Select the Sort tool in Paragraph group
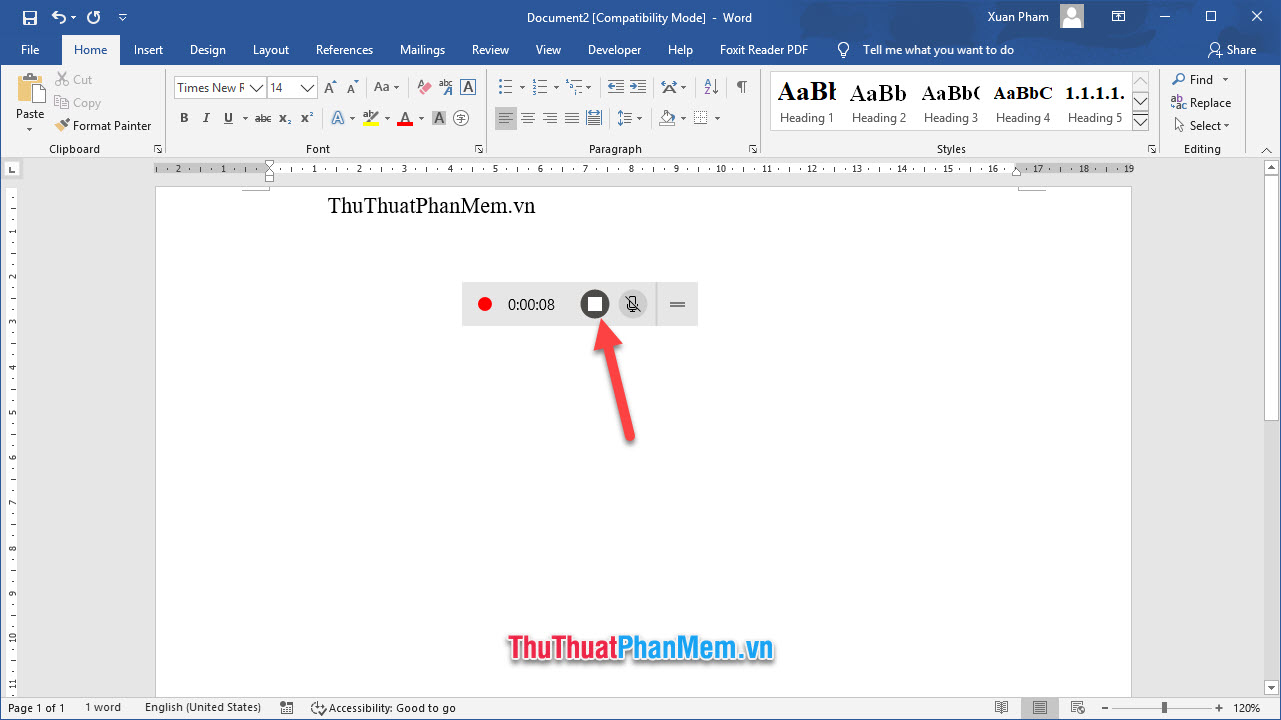1281x720 pixels. [709, 87]
